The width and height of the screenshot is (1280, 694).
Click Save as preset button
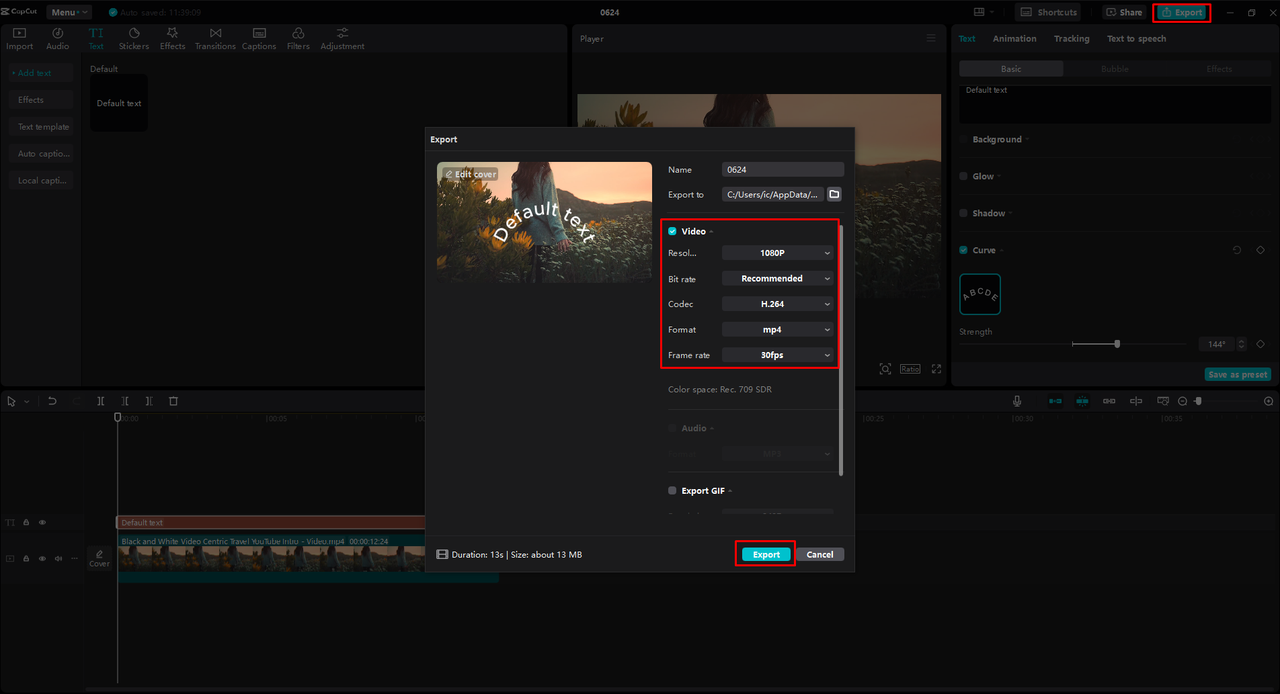(1238, 374)
